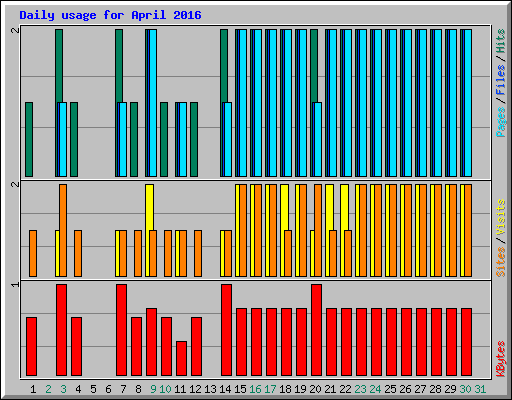Select the tall red KBytes bar for day 7
The height and width of the screenshot is (400, 512).
[121, 330]
